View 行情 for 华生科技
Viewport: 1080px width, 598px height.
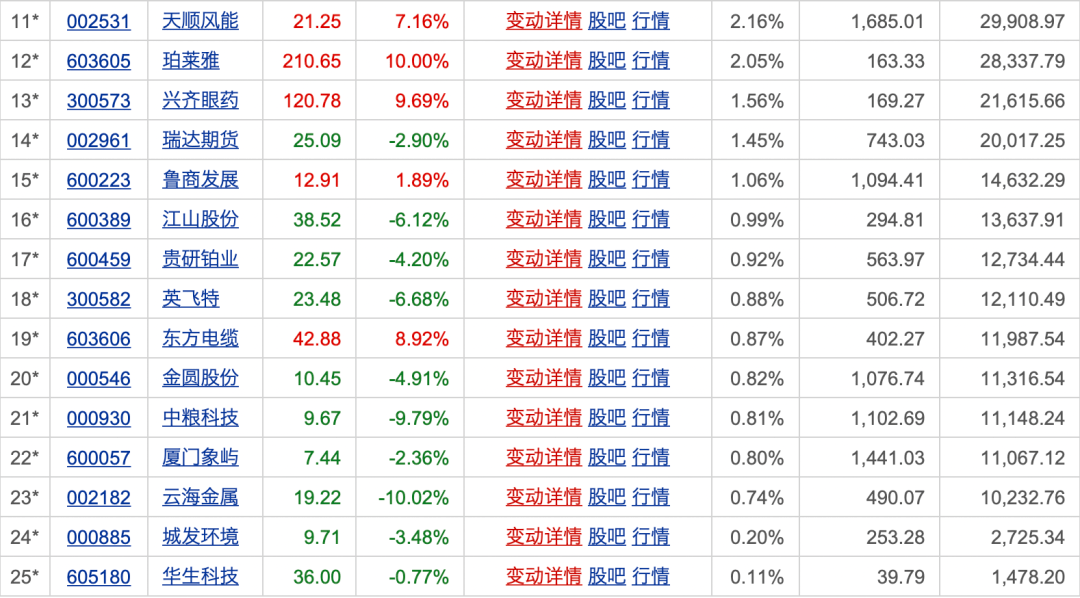point(651,577)
